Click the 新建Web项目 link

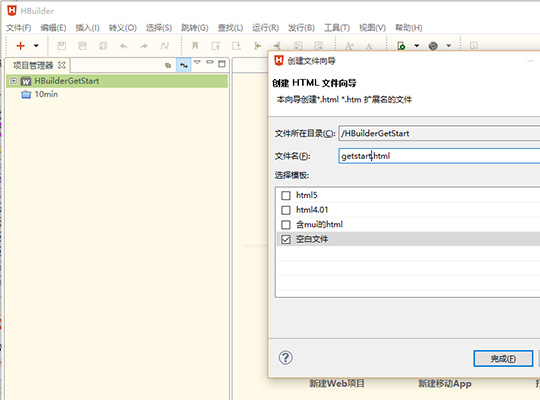336,383
